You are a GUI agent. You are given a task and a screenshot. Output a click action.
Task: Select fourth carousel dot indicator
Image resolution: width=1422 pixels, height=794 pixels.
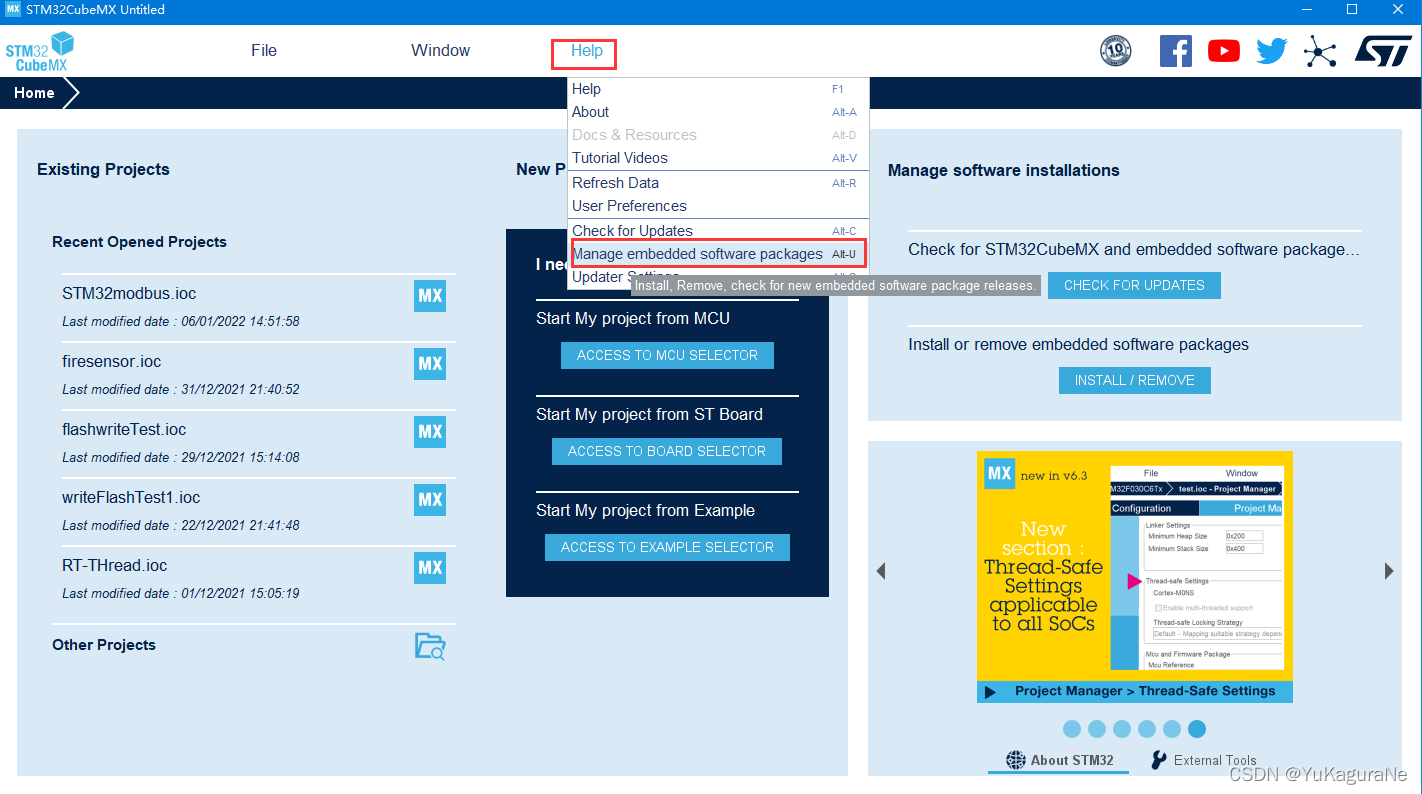pos(1147,729)
